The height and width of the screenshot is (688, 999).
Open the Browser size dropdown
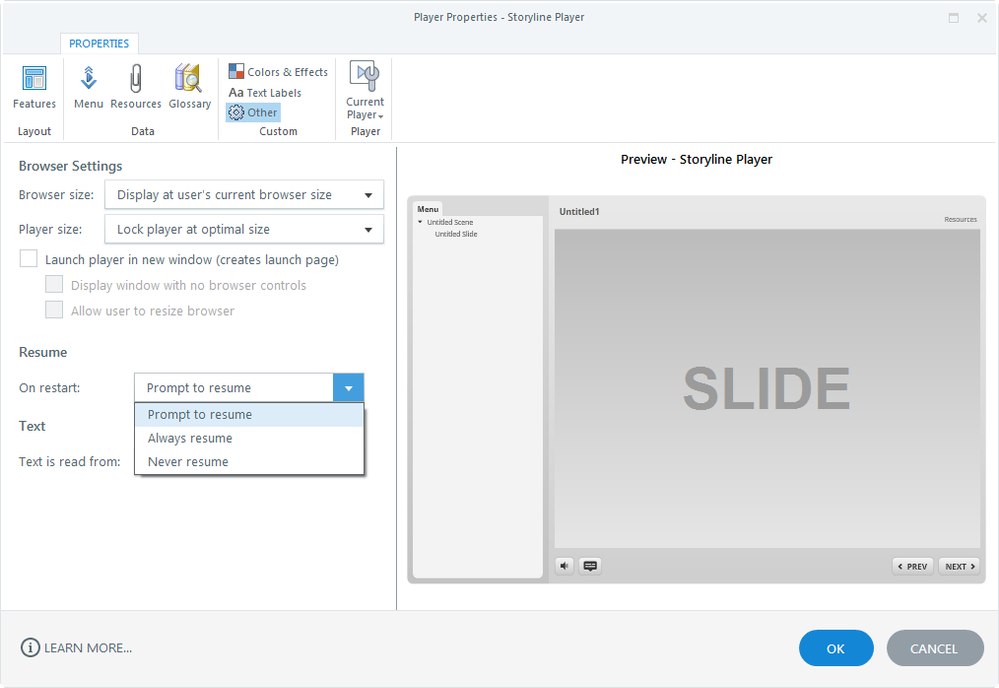[x=244, y=195]
